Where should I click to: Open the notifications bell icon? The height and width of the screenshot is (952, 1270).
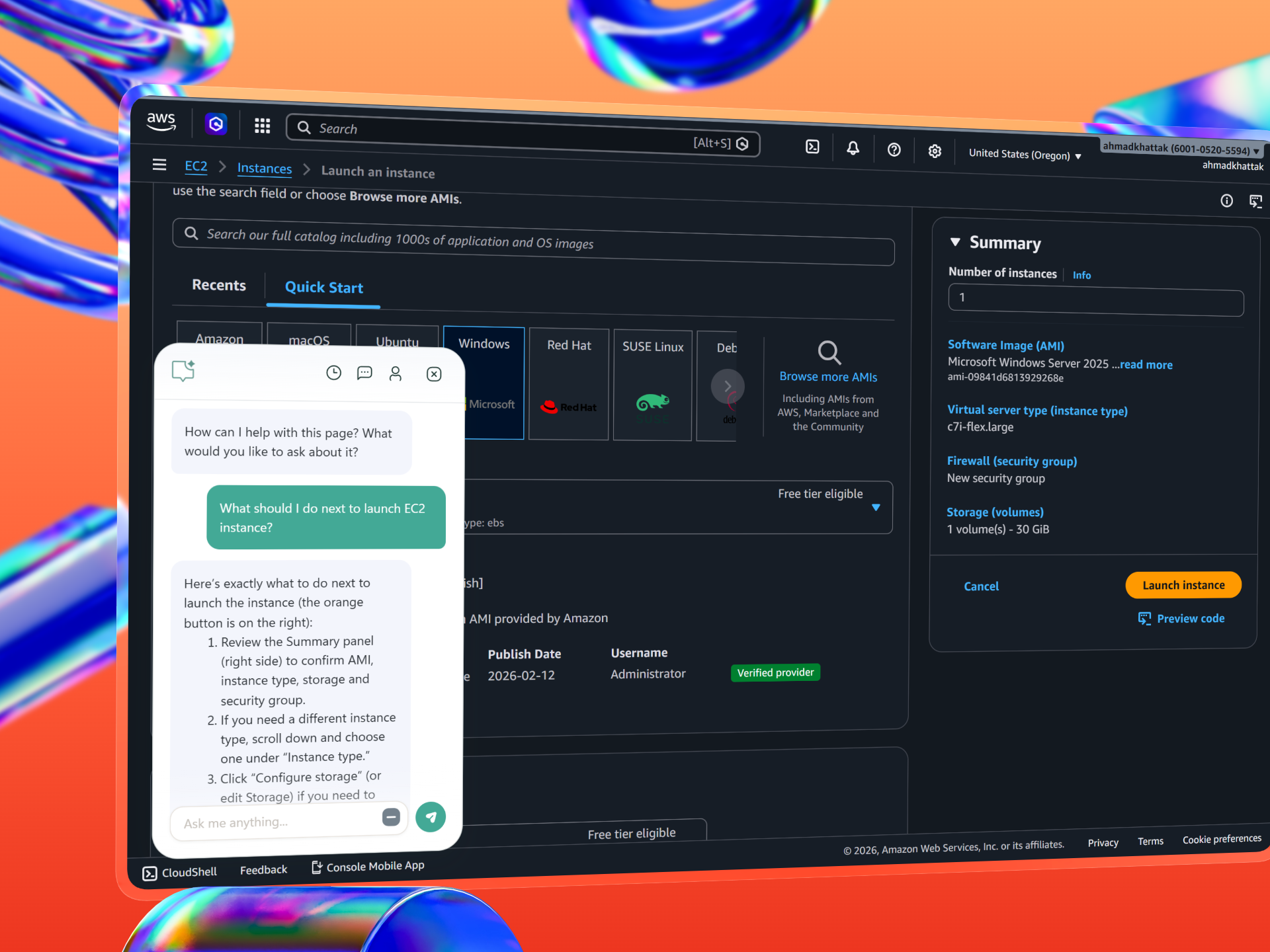click(853, 148)
